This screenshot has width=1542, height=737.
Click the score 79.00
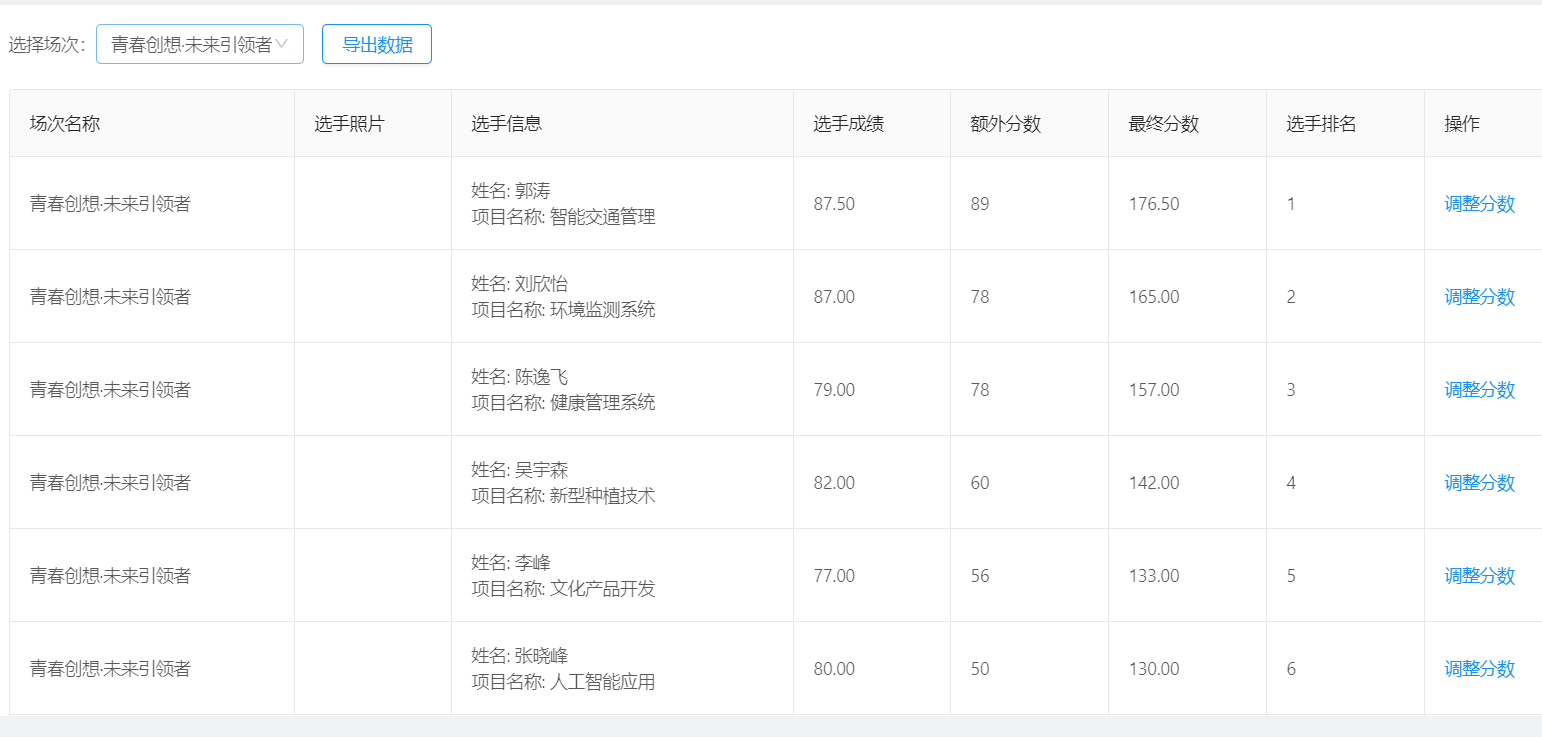coord(834,390)
